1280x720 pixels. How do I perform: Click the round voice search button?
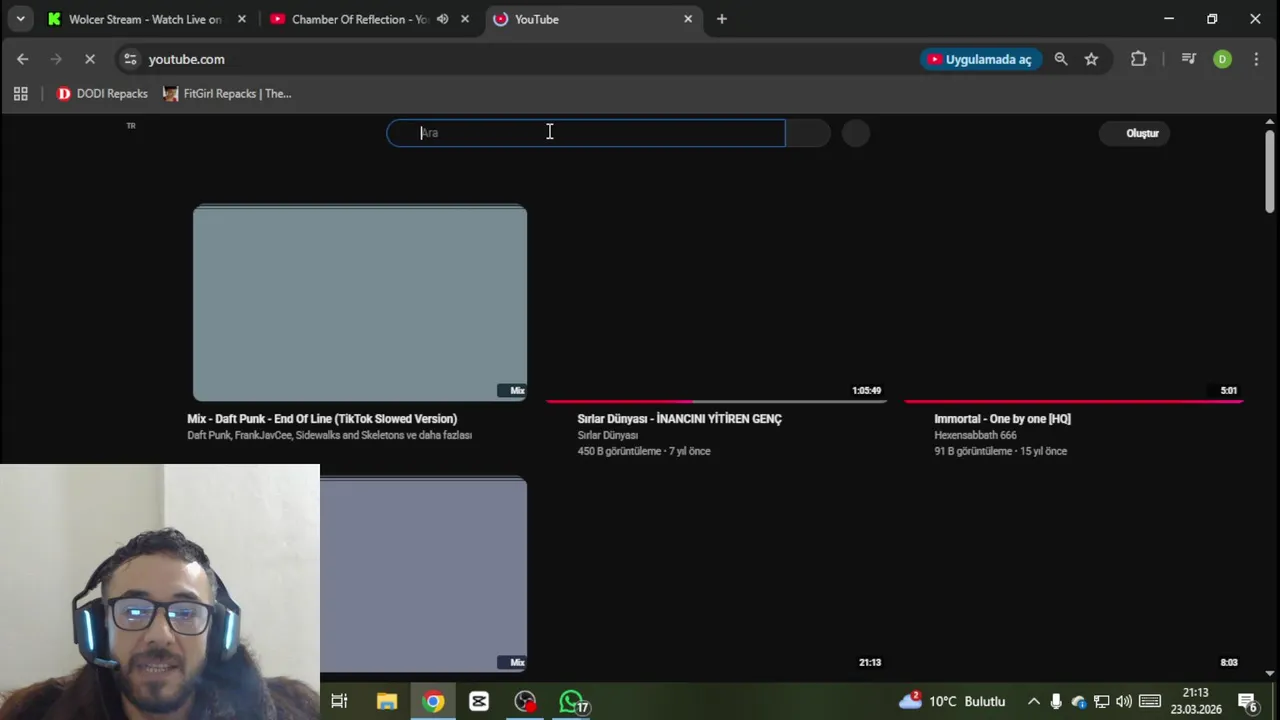coord(856,133)
